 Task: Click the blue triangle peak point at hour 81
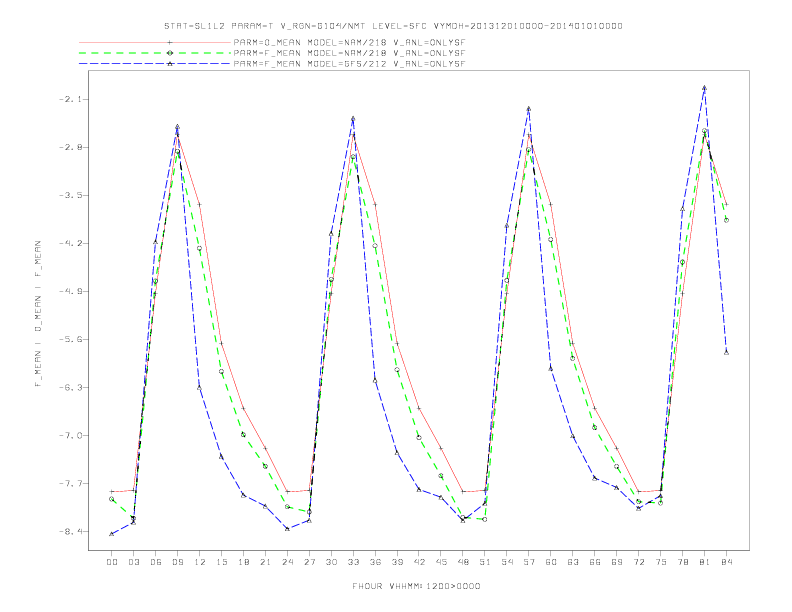[705, 88]
